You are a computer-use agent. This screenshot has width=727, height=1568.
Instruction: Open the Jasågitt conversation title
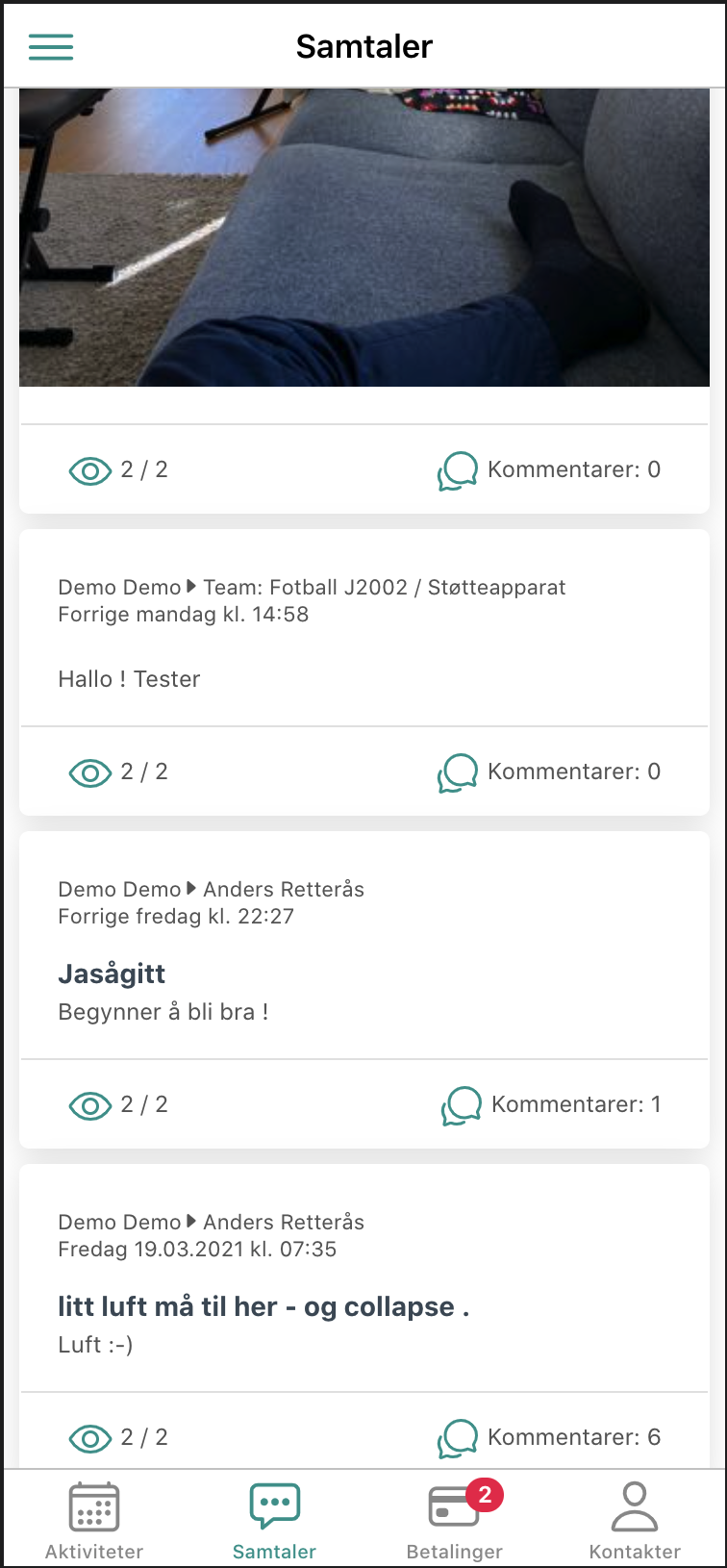(112, 974)
